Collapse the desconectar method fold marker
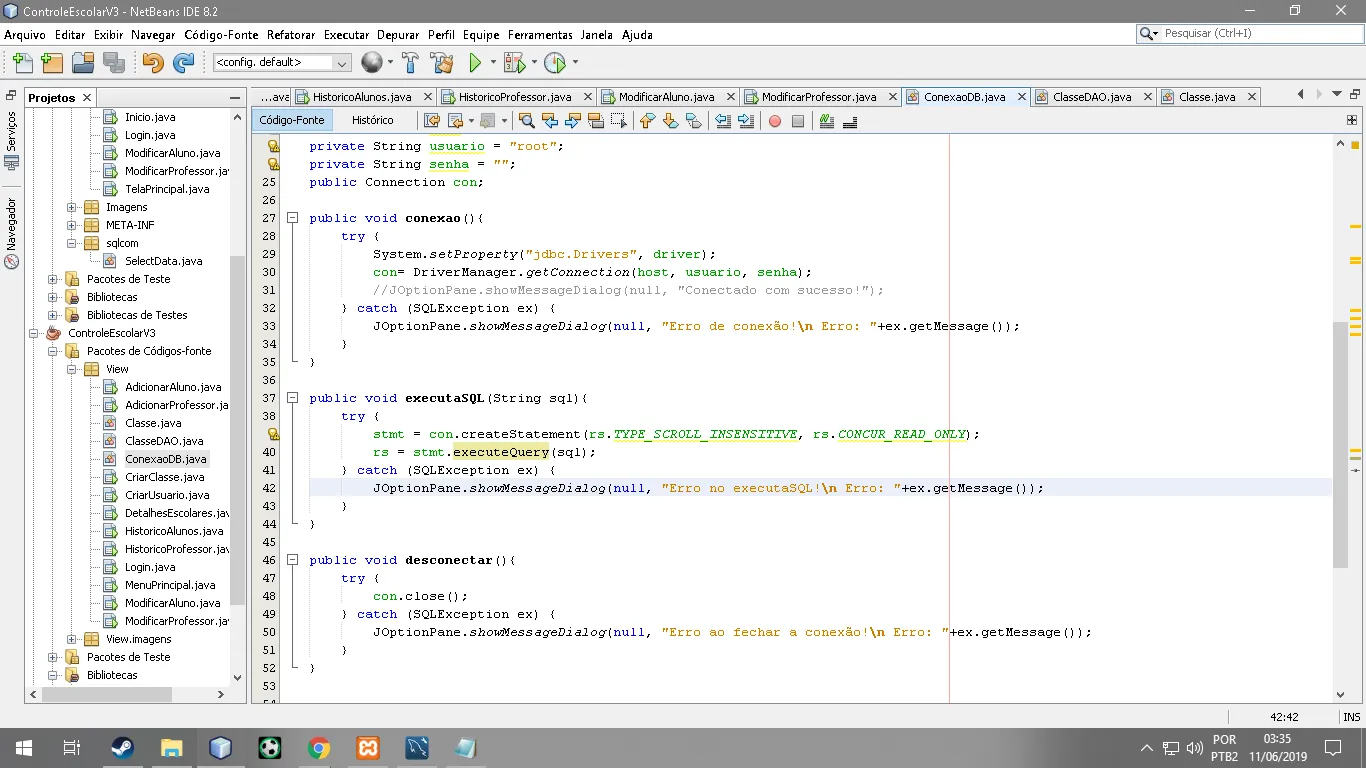The height and width of the screenshot is (768, 1366). [x=293, y=560]
